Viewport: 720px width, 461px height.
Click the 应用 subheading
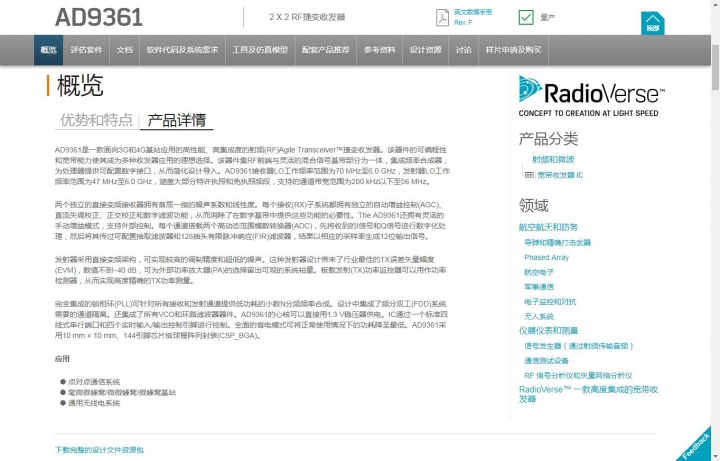click(62, 359)
